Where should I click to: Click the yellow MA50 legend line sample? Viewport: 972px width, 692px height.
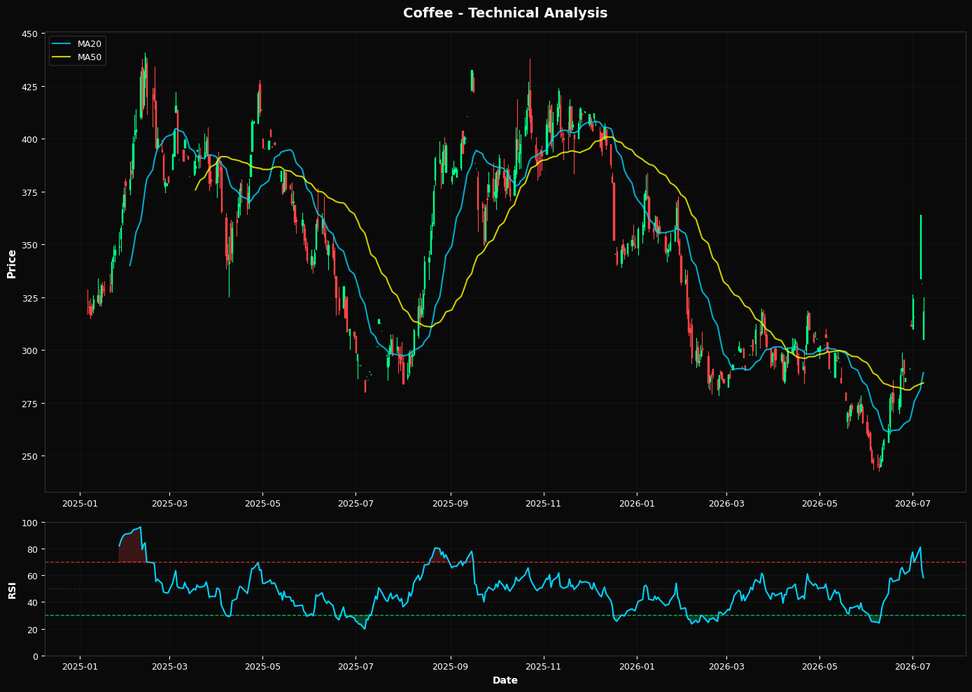coord(62,57)
